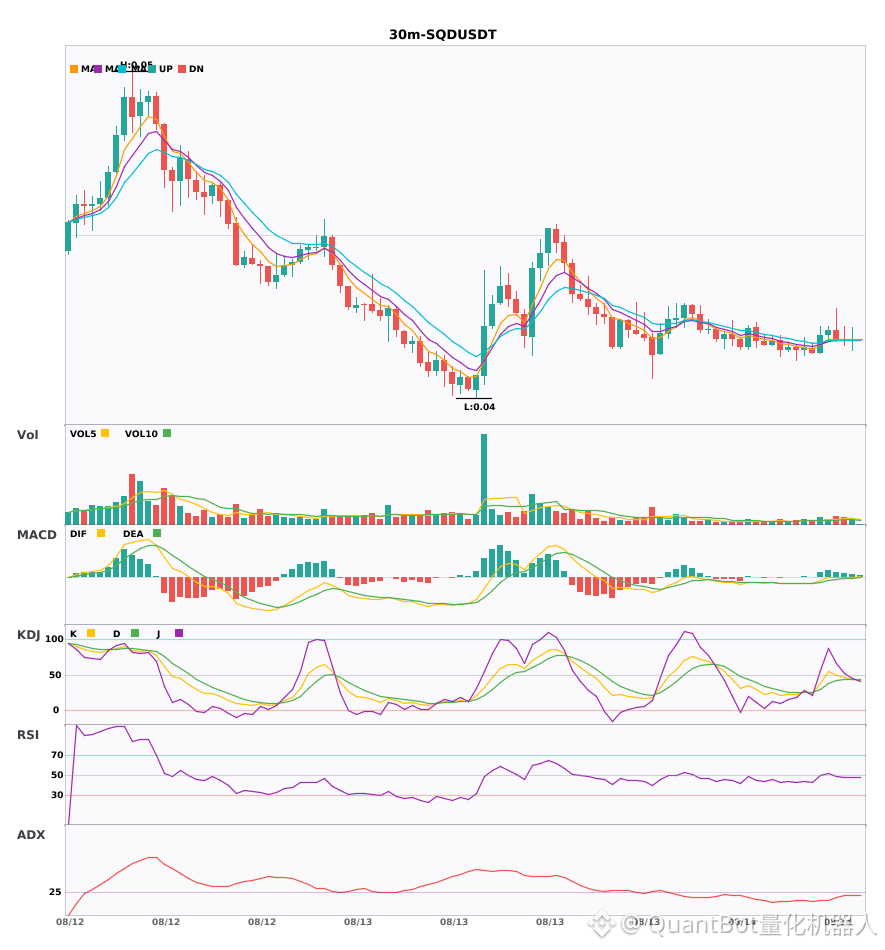Image resolution: width=885 pixels, height=950 pixels.
Task: Select the RSI panel label
Action: coord(28,735)
